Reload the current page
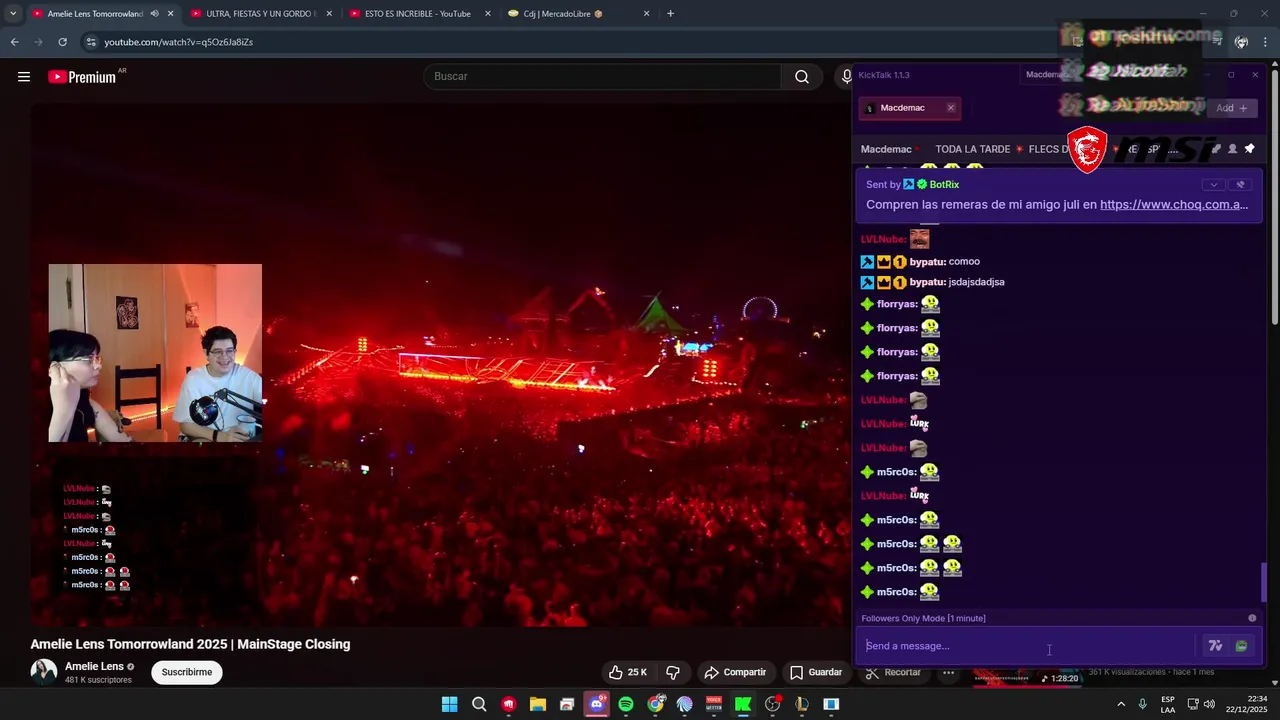Viewport: 1280px width, 720px height. (x=62, y=42)
